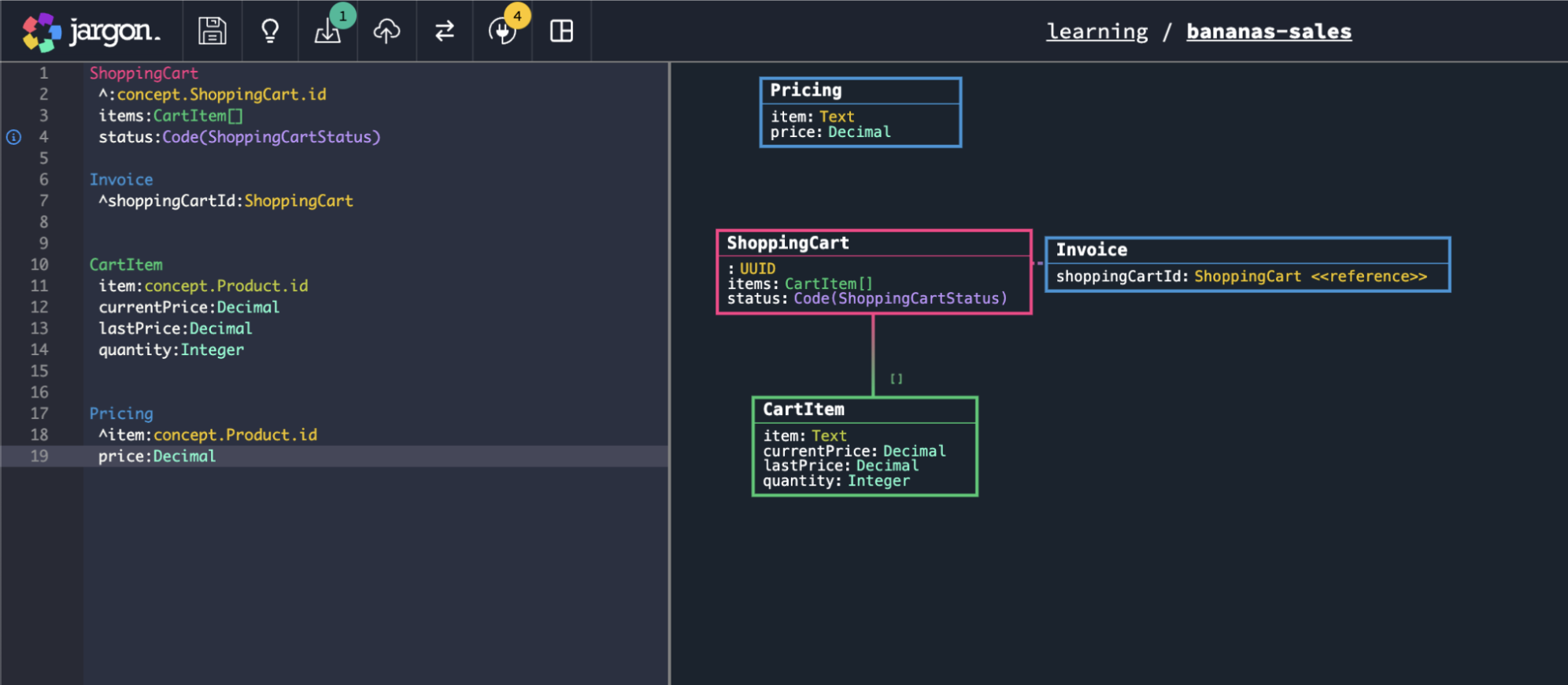
Task: Open the lightbulb suggestions icon
Action: coord(270,31)
